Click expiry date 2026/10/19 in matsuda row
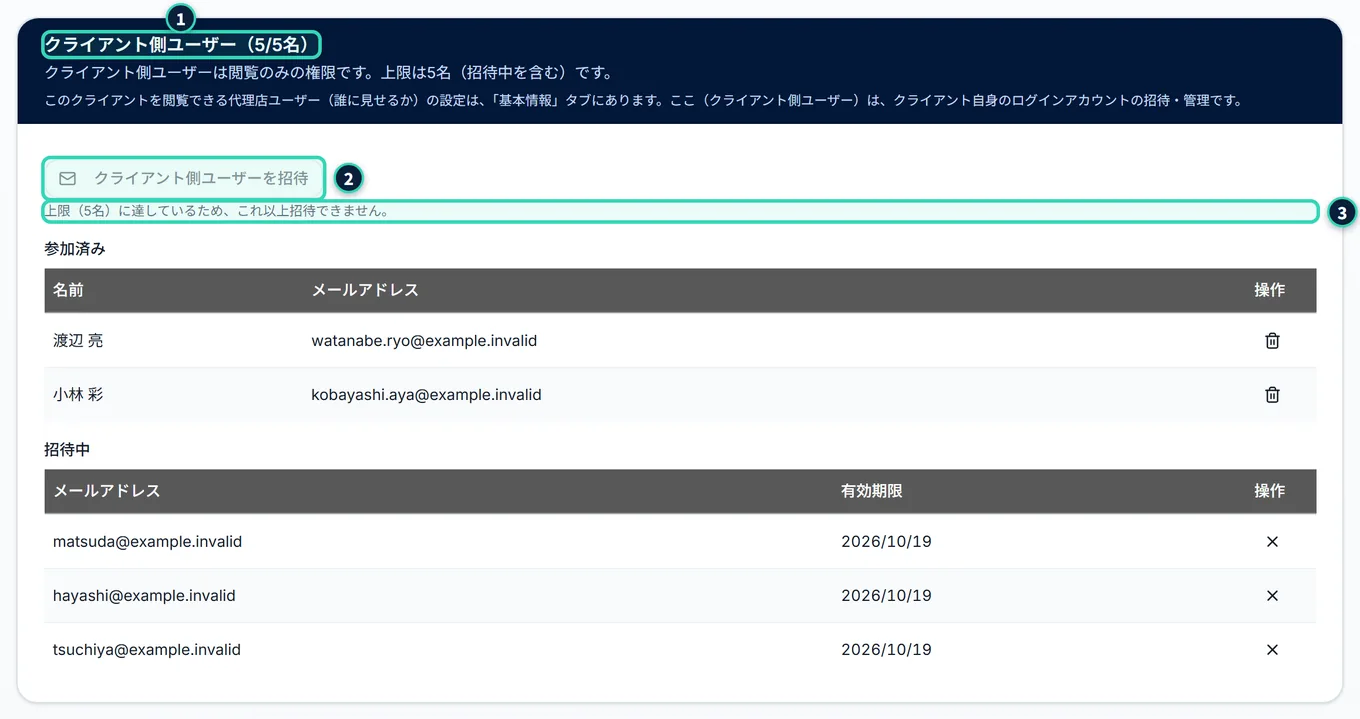 pyautogui.click(x=886, y=542)
